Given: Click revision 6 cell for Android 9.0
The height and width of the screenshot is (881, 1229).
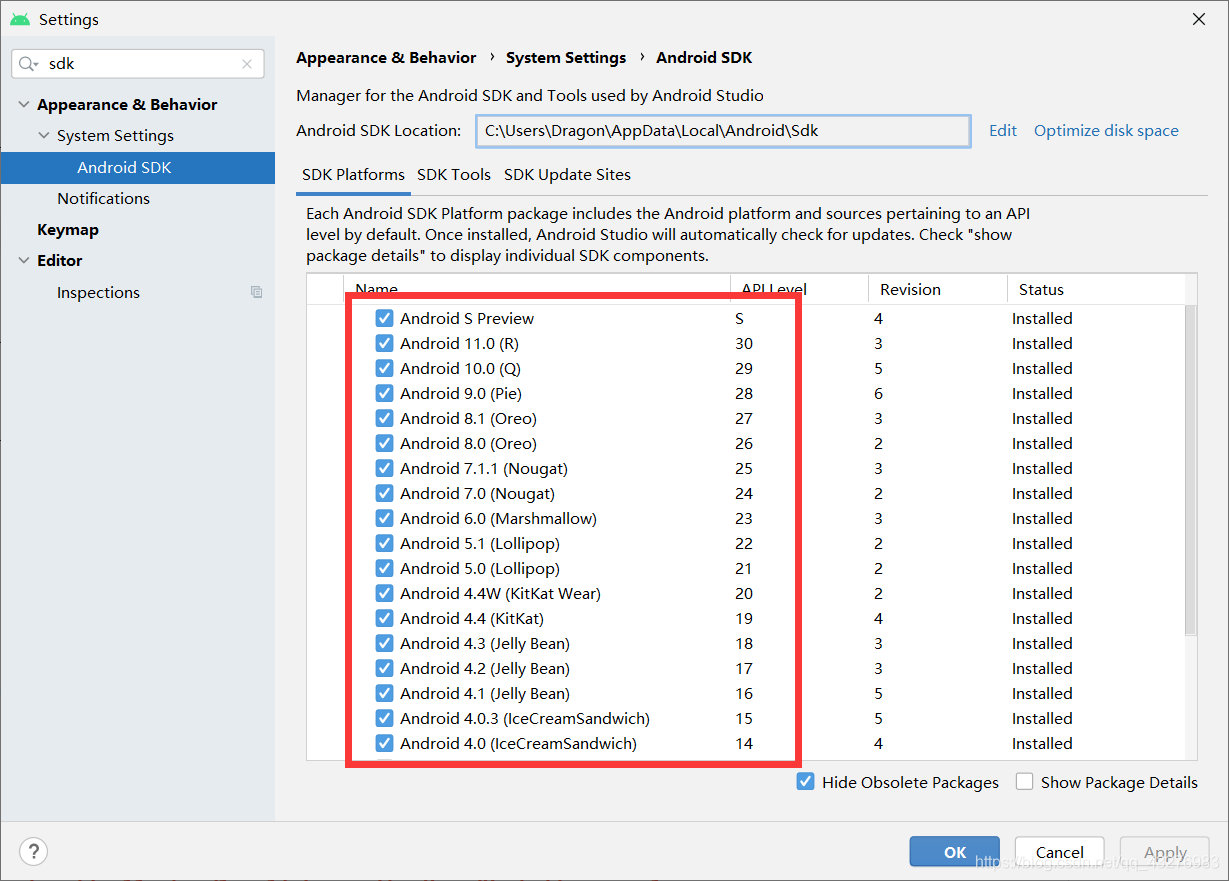Looking at the screenshot, I should (x=878, y=393).
